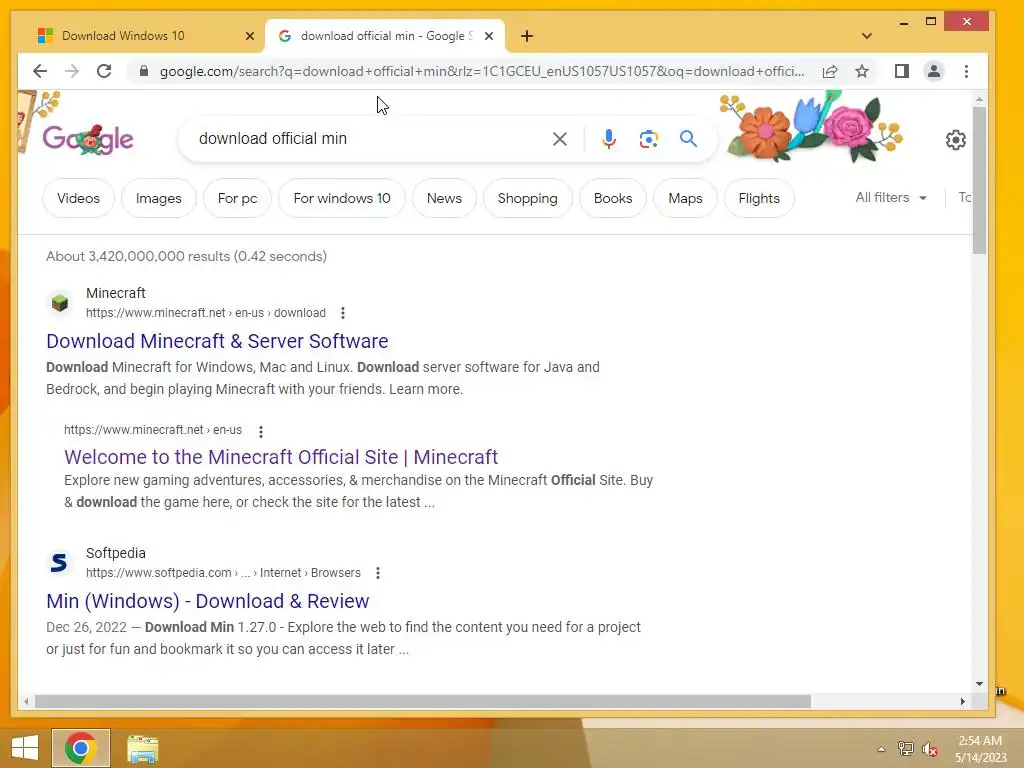This screenshot has width=1024, height=768.
Task: Click the muted volume tray icon
Action: [x=930, y=749]
